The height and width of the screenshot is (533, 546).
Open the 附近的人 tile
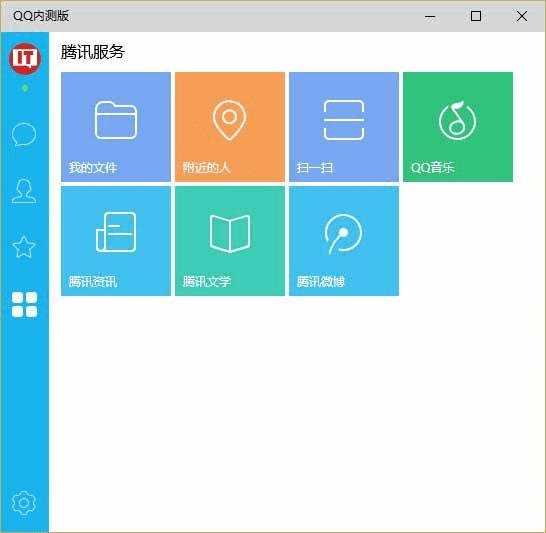[230, 127]
